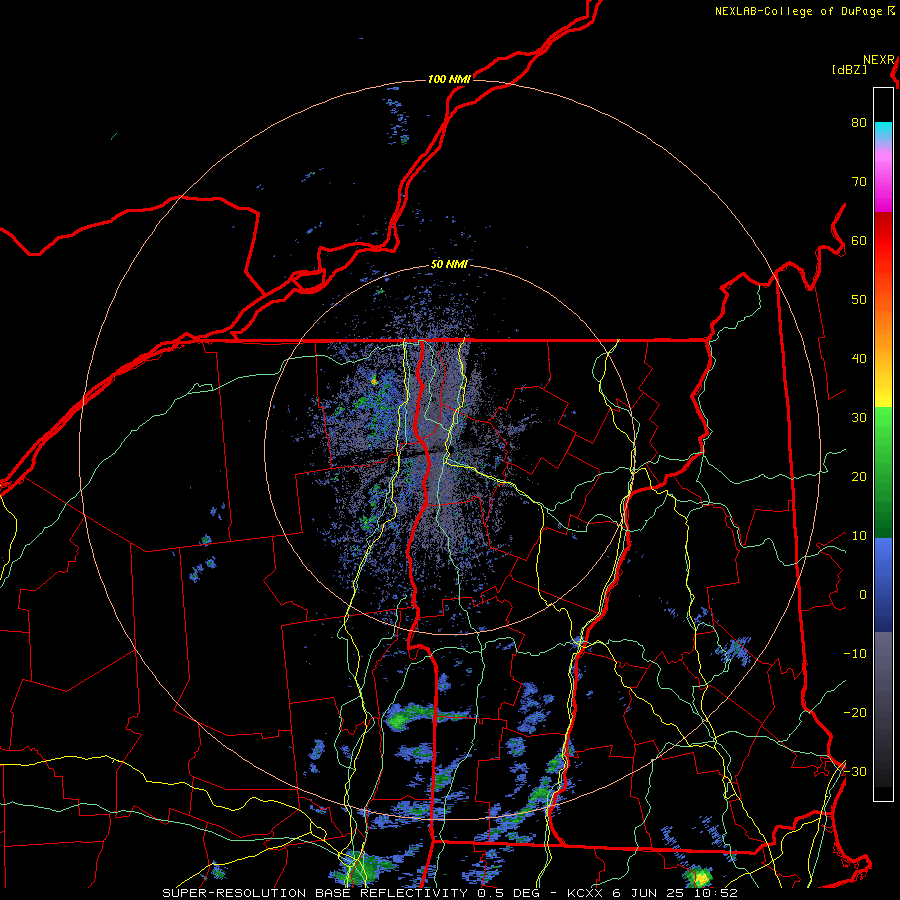Click the 50 value on dBZ scale
The width and height of the screenshot is (900, 900).
tap(859, 300)
